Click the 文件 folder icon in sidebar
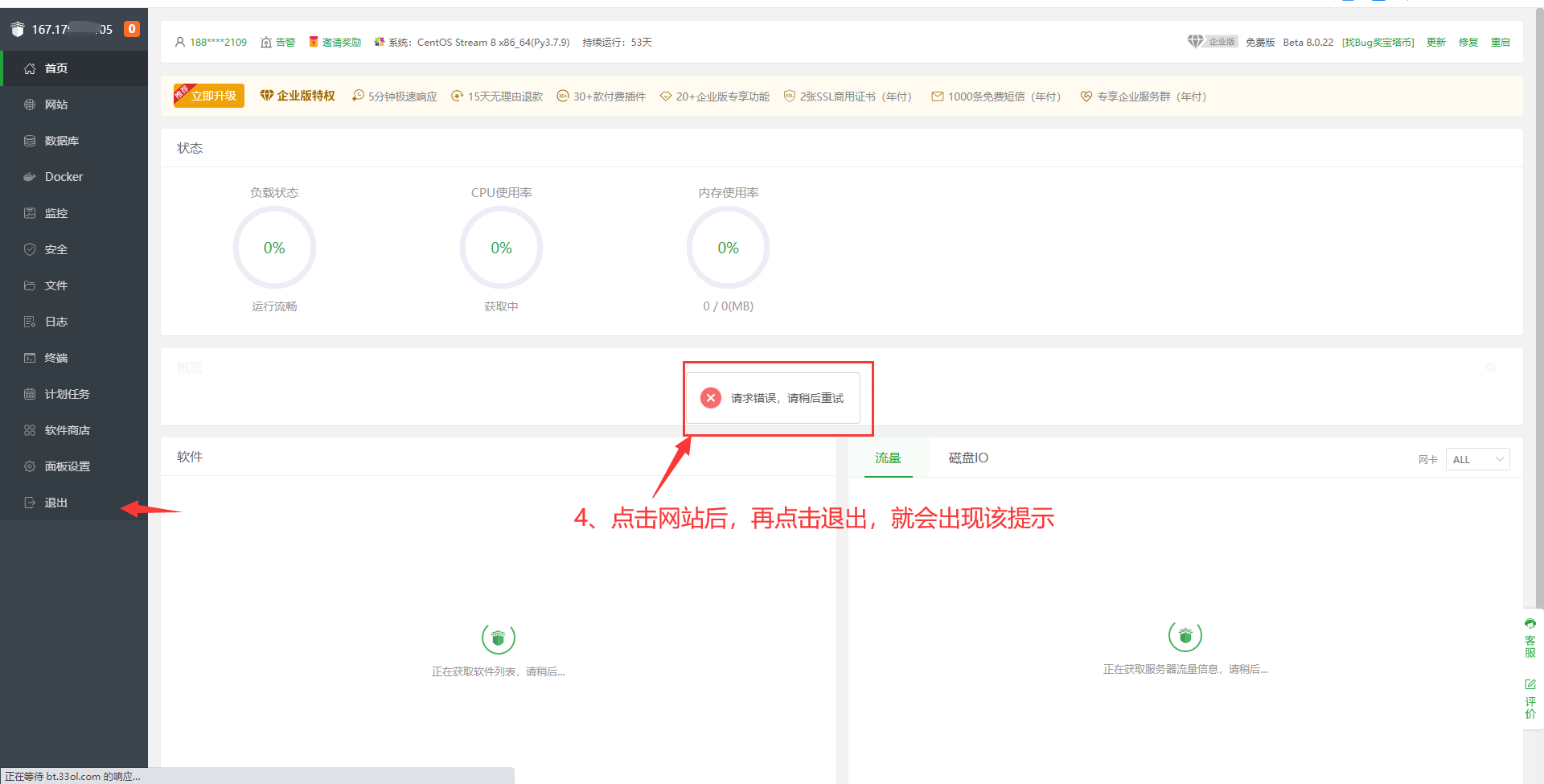Image resolution: width=1544 pixels, height=784 pixels. click(30, 285)
